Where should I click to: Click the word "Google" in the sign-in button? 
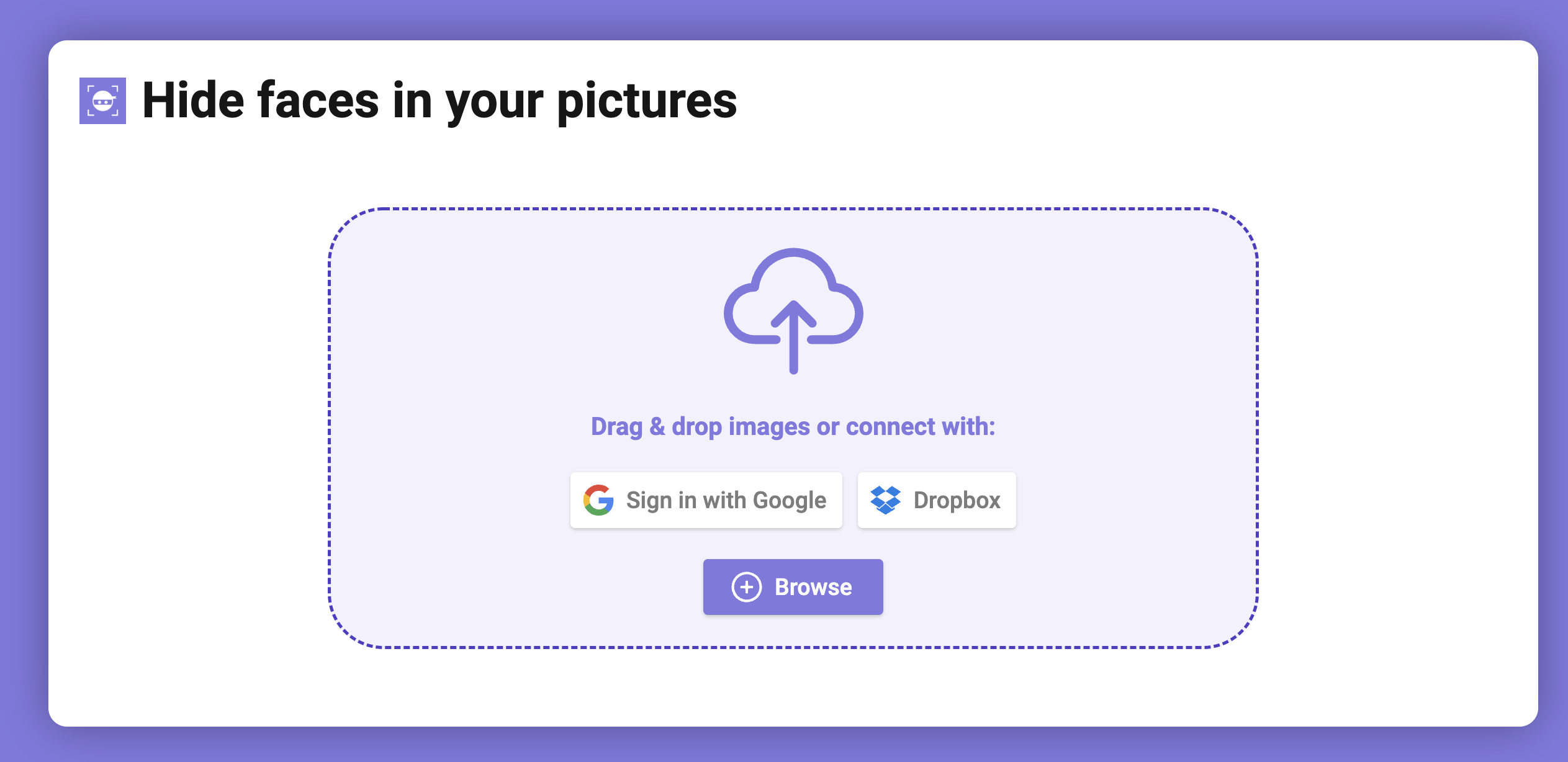point(790,500)
